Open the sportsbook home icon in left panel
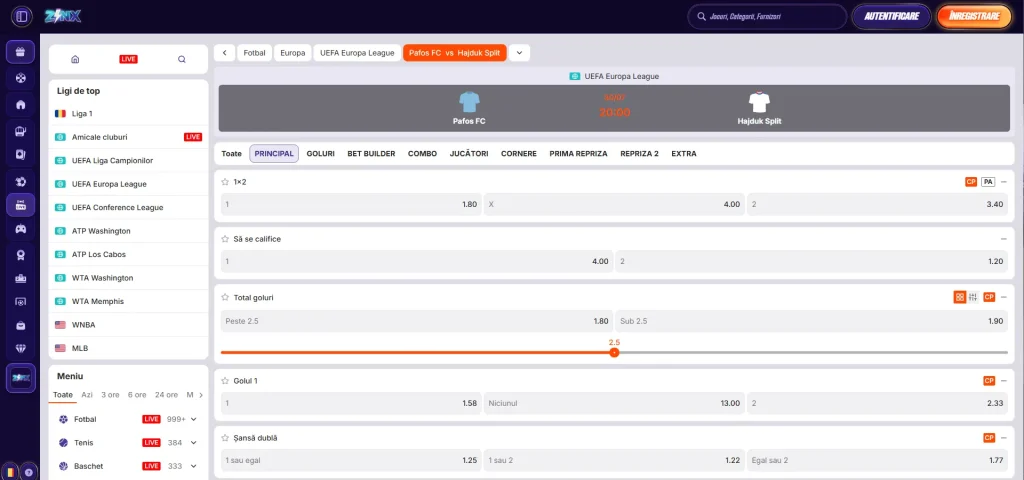This screenshot has height=480, width=1024. tap(75, 59)
